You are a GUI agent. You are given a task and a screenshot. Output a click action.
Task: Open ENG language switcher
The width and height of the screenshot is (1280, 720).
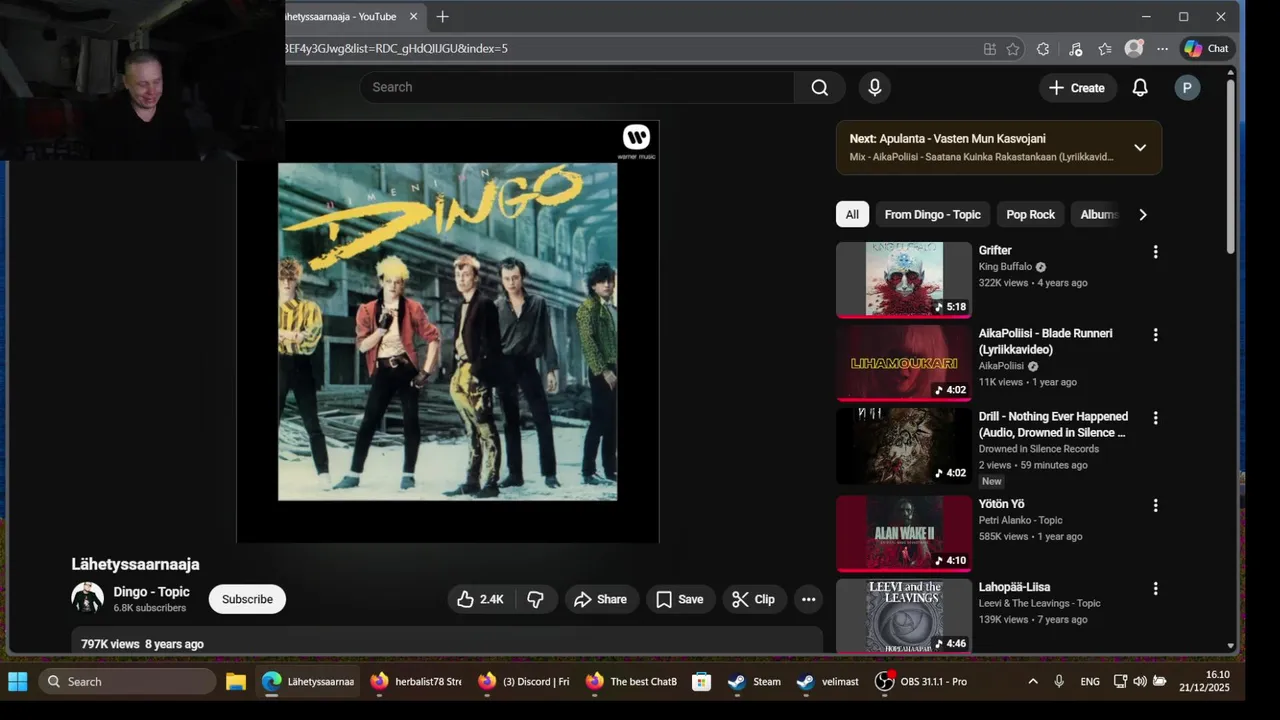click(1090, 682)
